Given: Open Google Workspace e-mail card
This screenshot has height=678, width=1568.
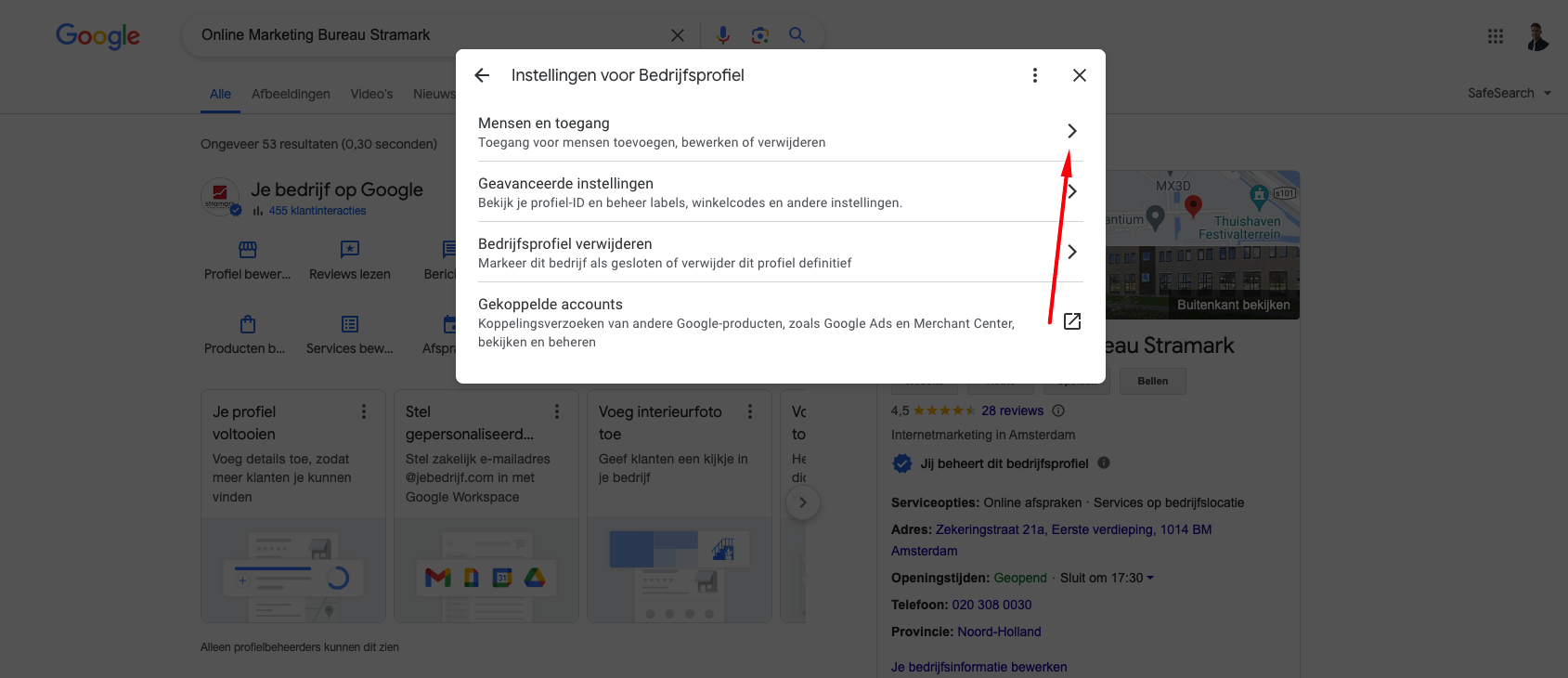Looking at the screenshot, I should pos(486,506).
